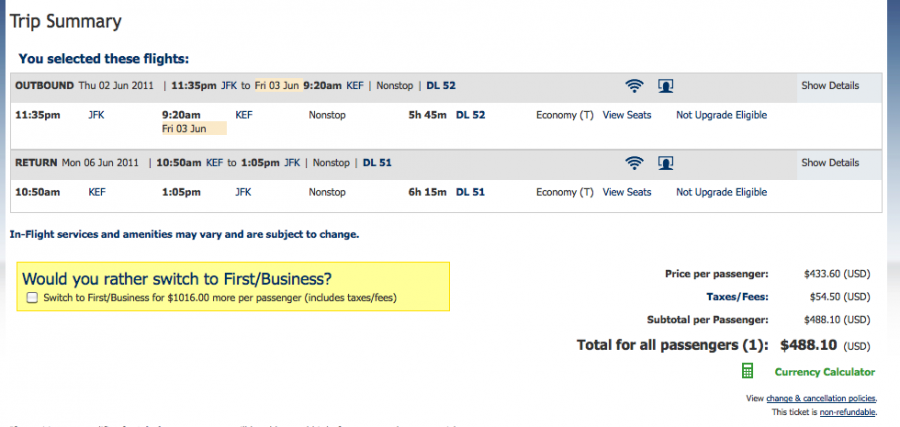Click Not Upgrade Eligible for outbound flight
This screenshot has width=900, height=427.
click(721, 115)
